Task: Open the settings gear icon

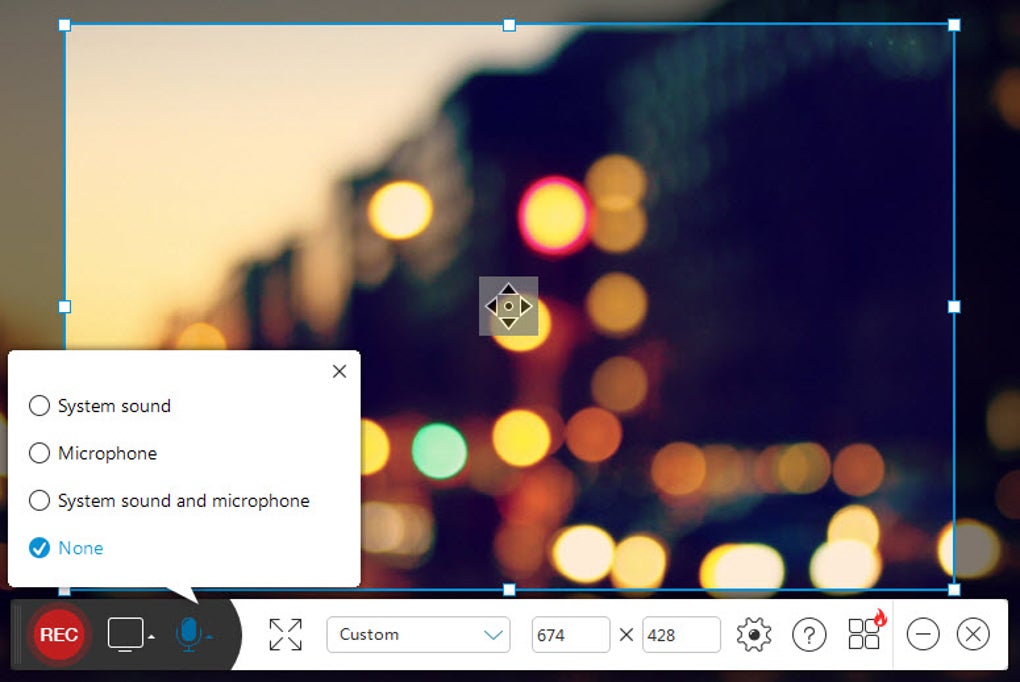Action: point(755,634)
